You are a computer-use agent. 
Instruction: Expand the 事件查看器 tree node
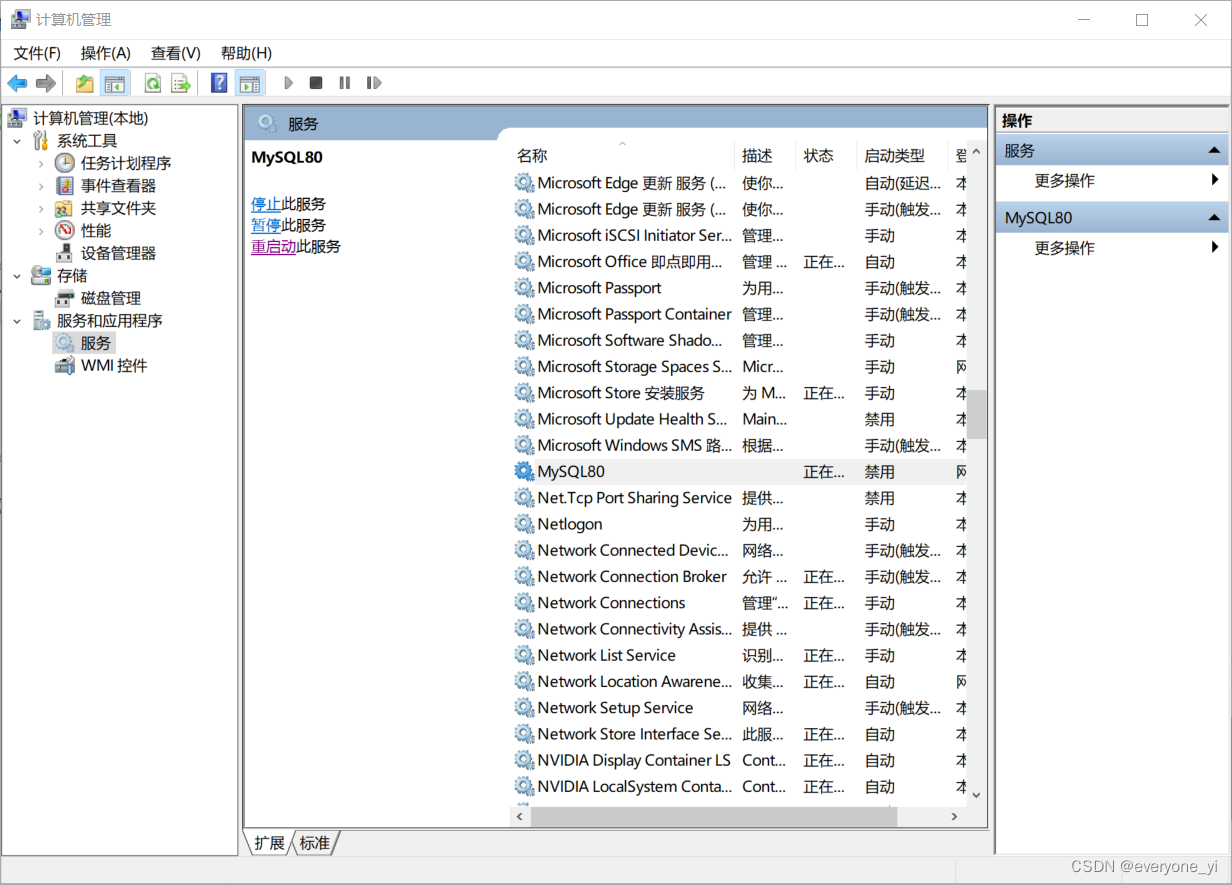pos(41,186)
